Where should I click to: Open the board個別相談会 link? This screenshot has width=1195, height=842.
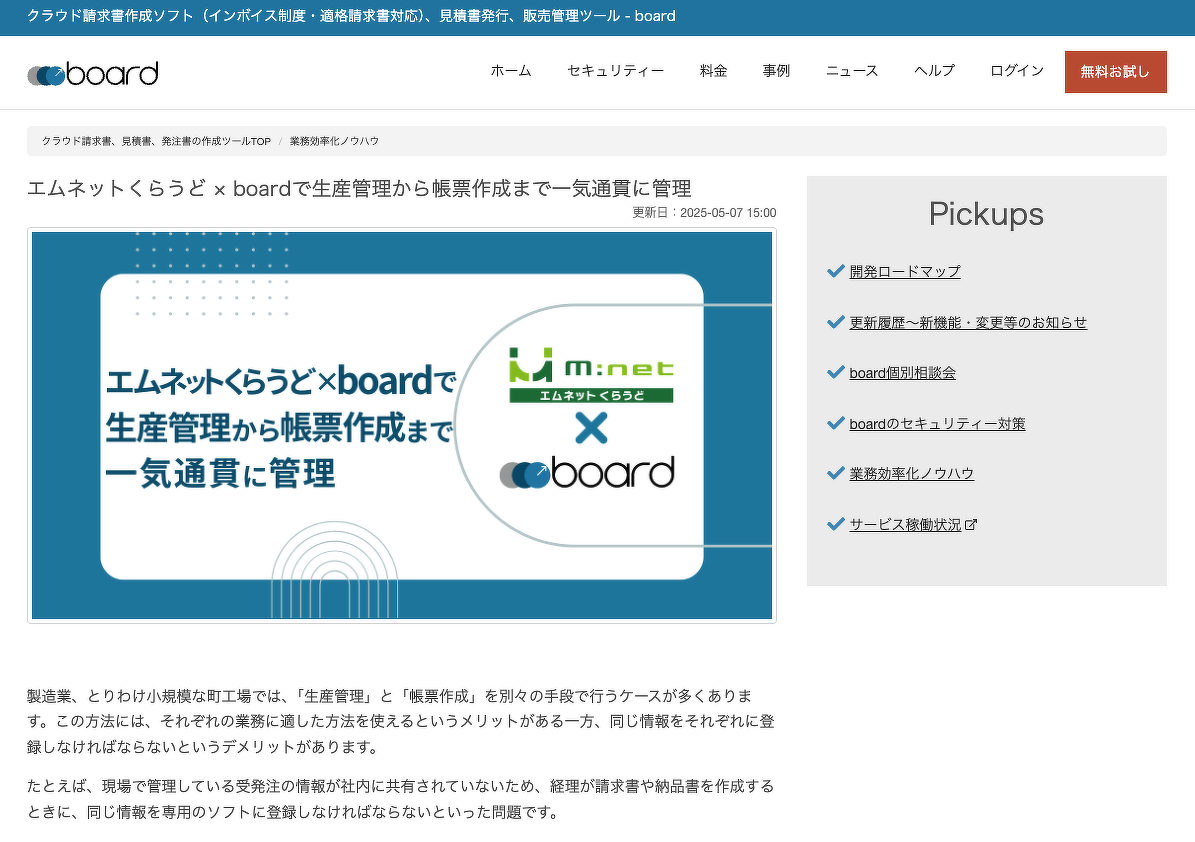tap(902, 373)
